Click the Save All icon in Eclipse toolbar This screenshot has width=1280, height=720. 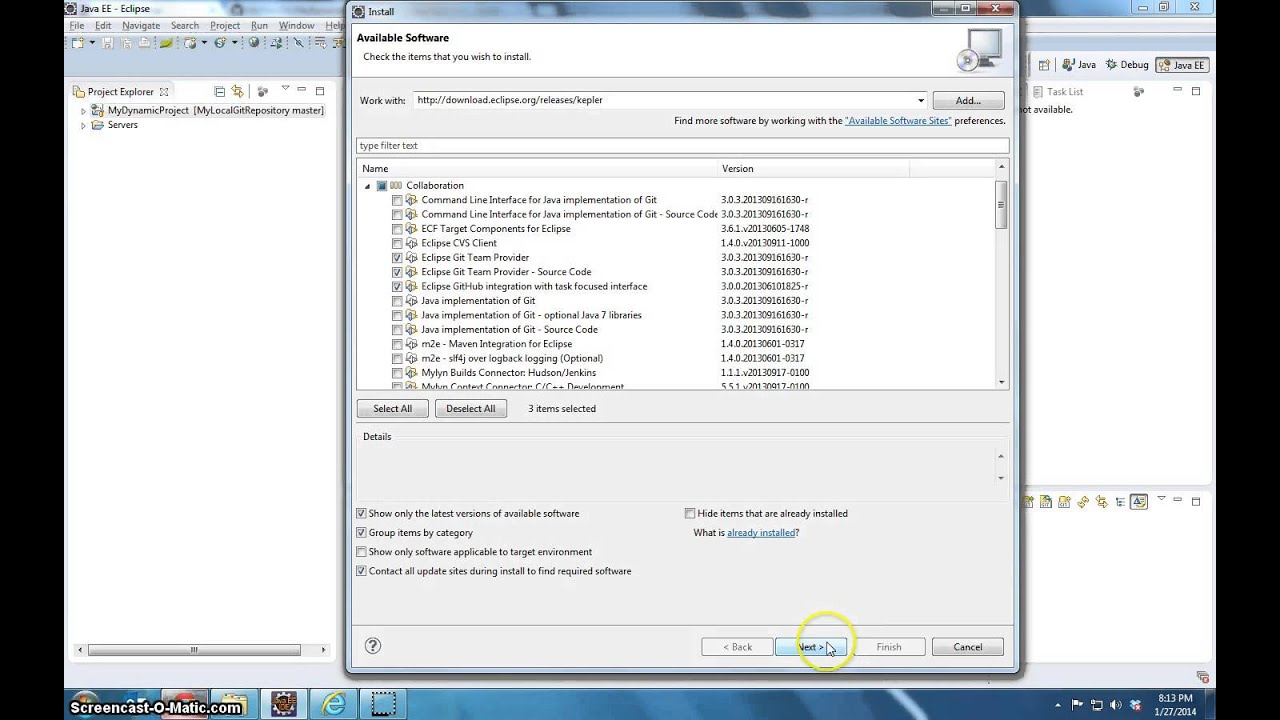click(126, 43)
